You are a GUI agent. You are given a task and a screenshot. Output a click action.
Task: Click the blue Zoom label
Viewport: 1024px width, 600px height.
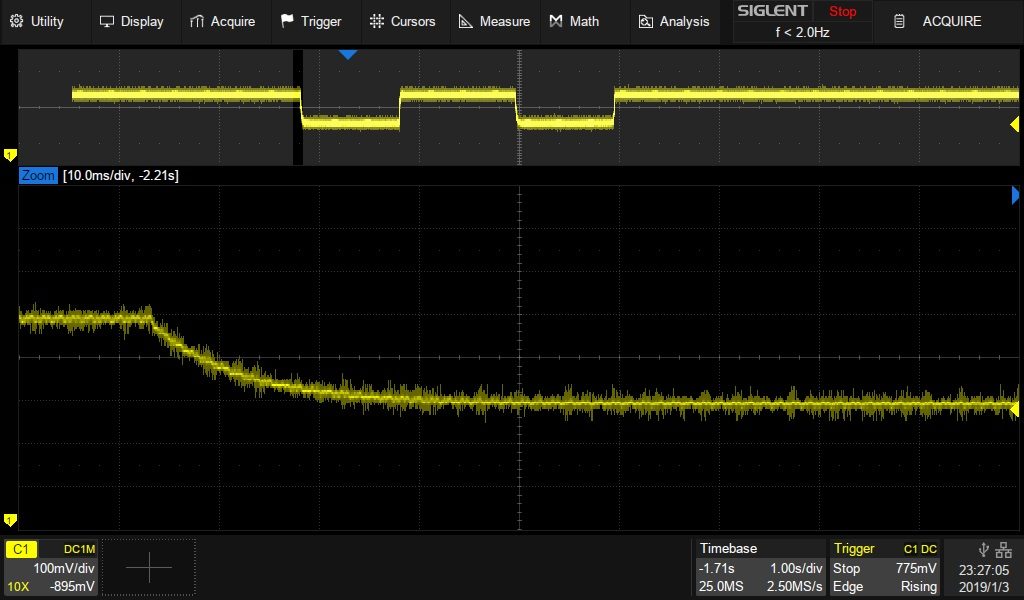pyautogui.click(x=38, y=176)
